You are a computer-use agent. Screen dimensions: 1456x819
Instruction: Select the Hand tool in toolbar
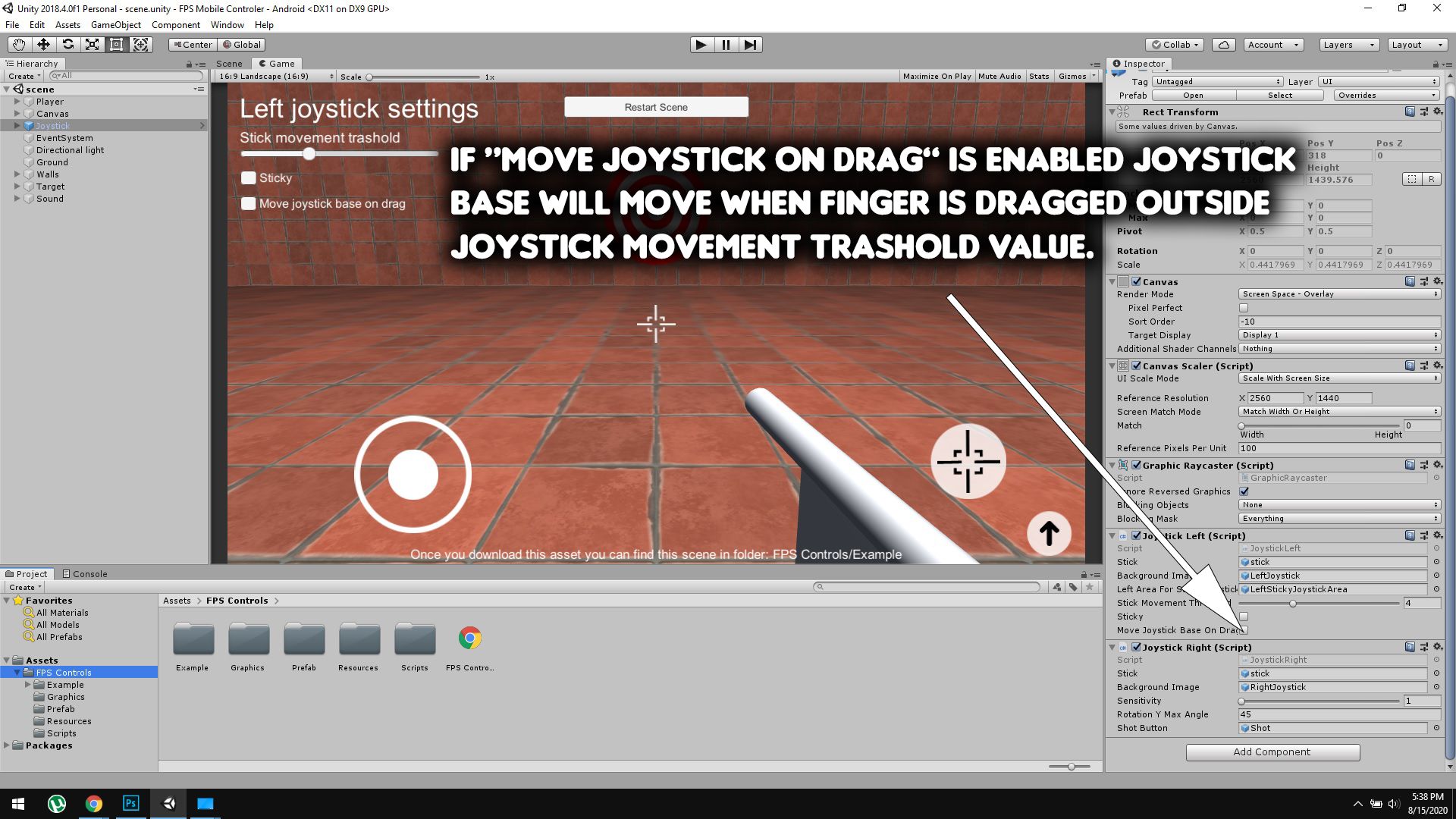coord(19,45)
